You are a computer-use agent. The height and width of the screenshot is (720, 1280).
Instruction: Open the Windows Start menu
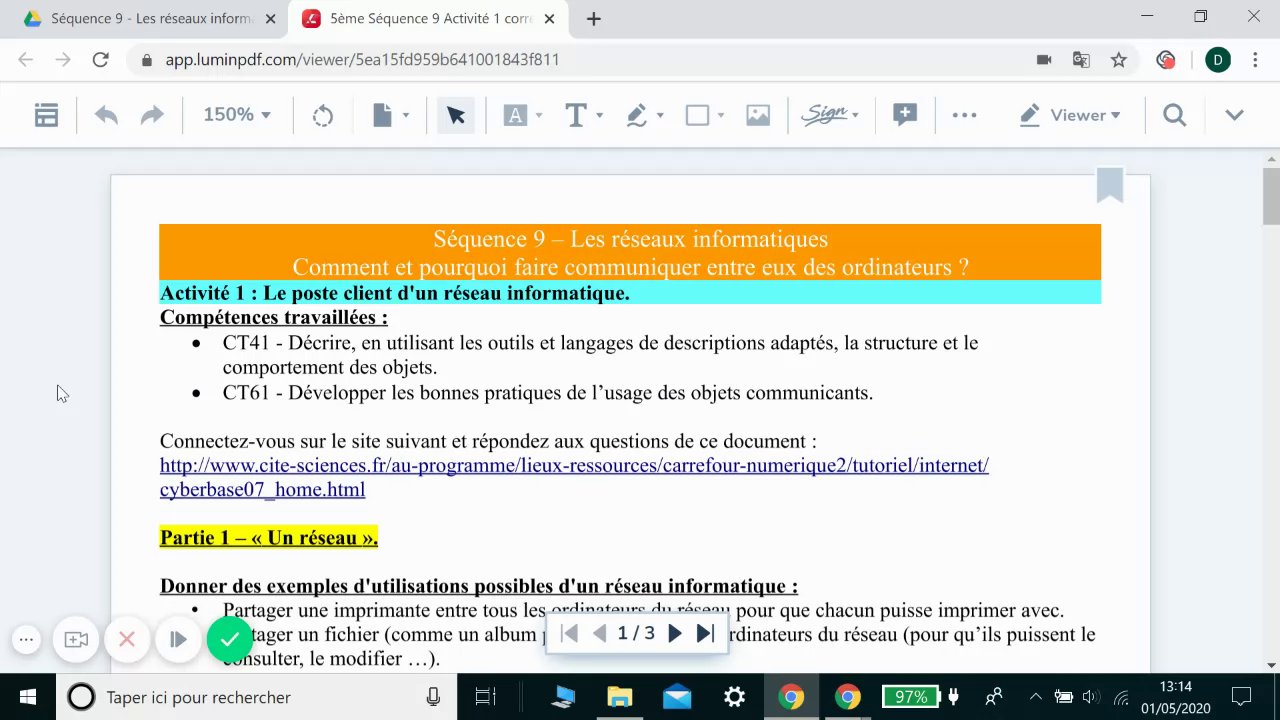(x=27, y=697)
